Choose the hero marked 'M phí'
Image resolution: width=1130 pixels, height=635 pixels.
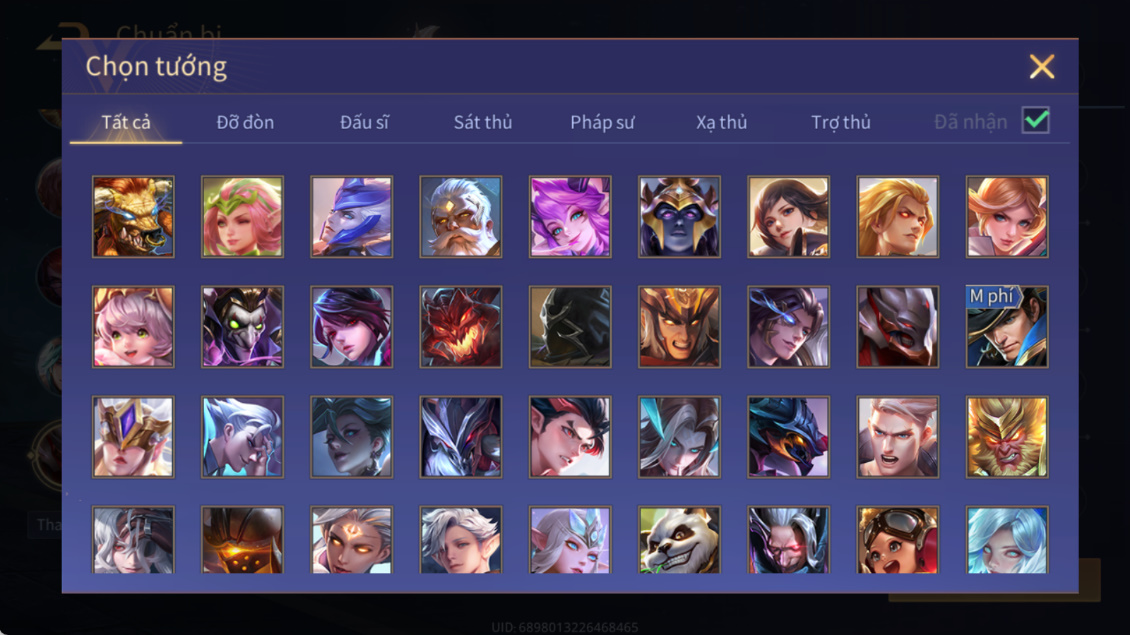coord(1007,327)
